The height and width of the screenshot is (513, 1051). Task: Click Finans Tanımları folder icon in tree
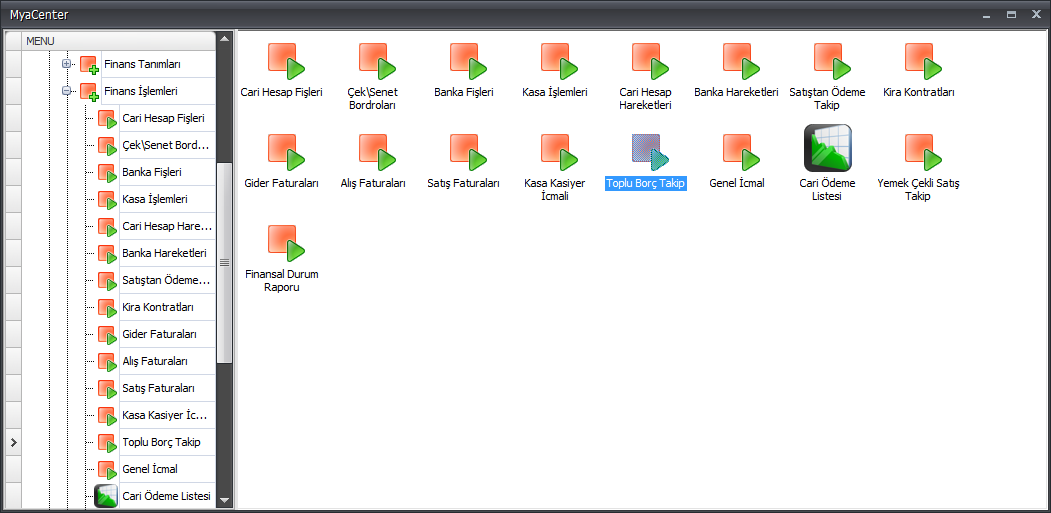pos(89,65)
